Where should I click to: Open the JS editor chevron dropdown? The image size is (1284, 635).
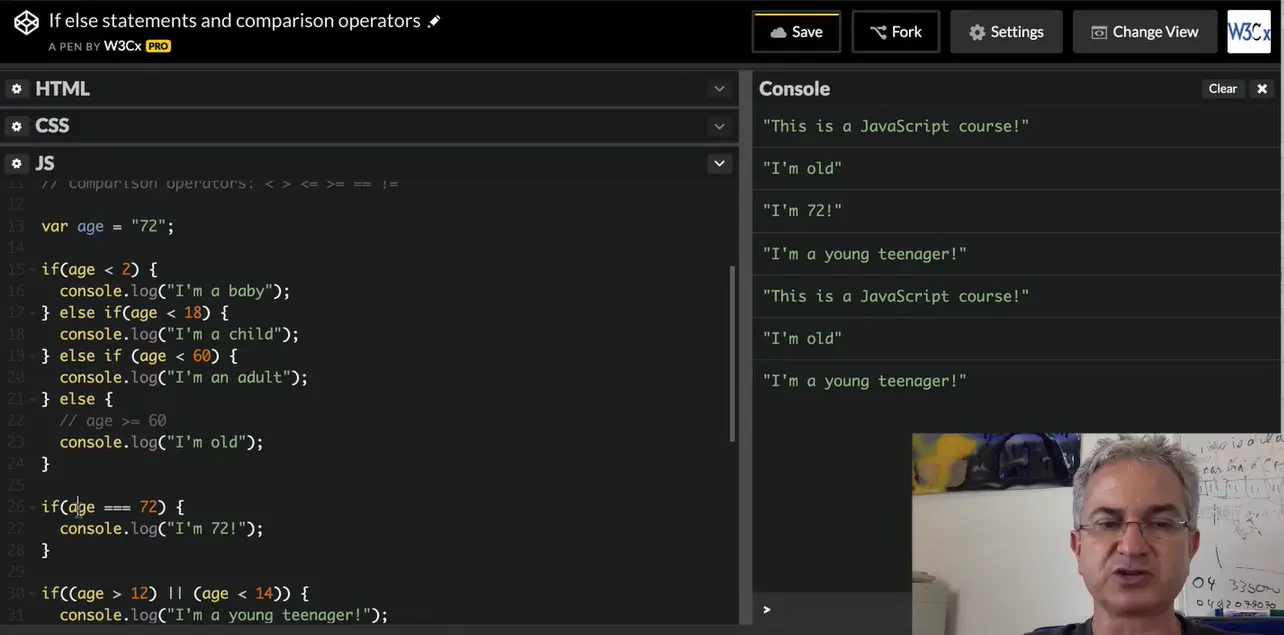click(719, 163)
